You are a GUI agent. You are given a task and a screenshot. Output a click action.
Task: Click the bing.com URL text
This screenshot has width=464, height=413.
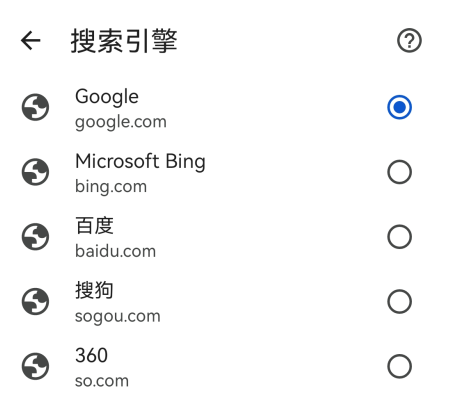coord(111,187)
